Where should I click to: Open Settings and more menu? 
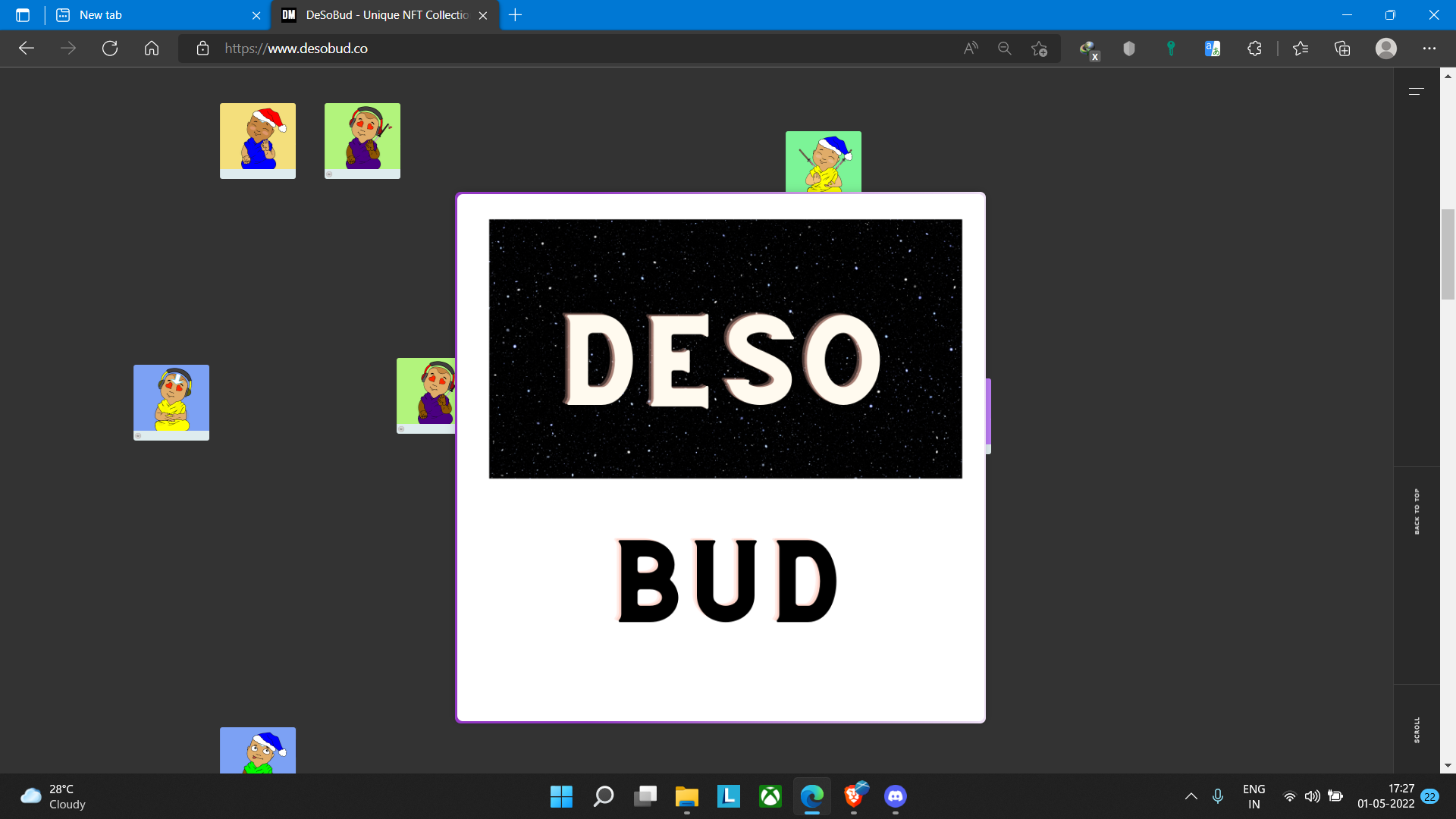[1429, 49]
